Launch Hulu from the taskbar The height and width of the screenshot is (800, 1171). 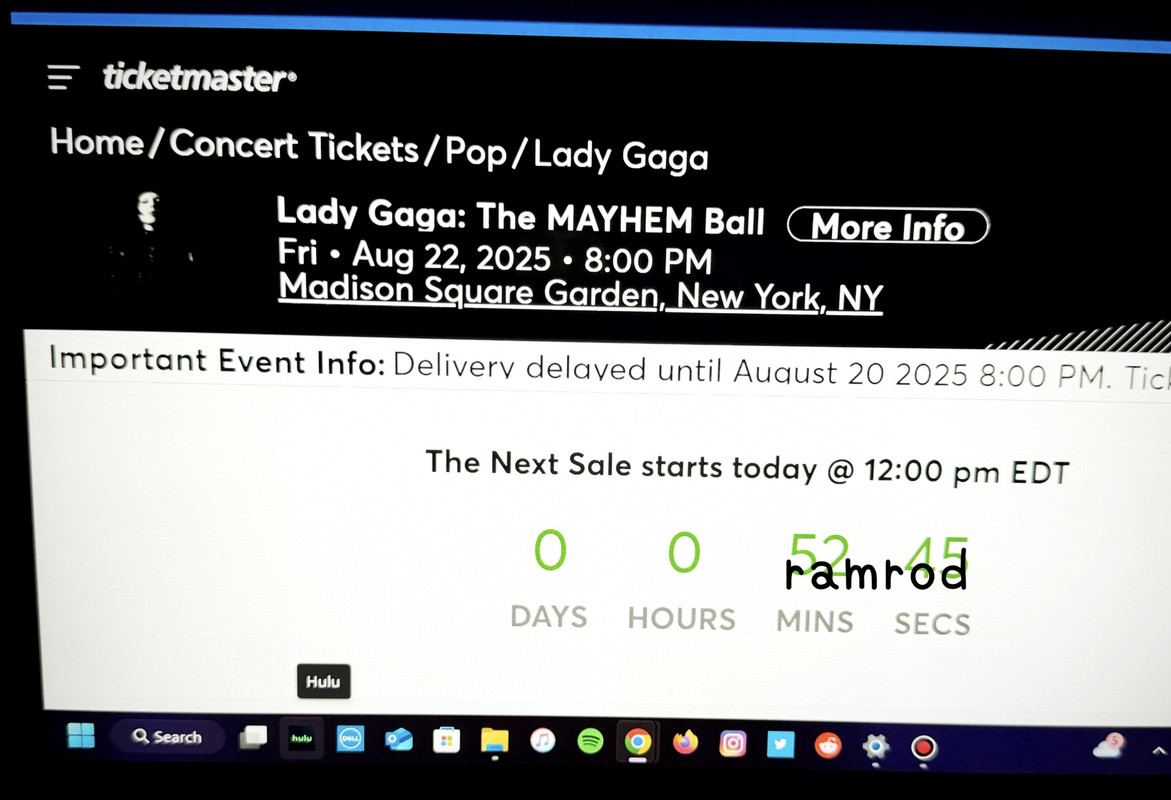coord(302,738)
